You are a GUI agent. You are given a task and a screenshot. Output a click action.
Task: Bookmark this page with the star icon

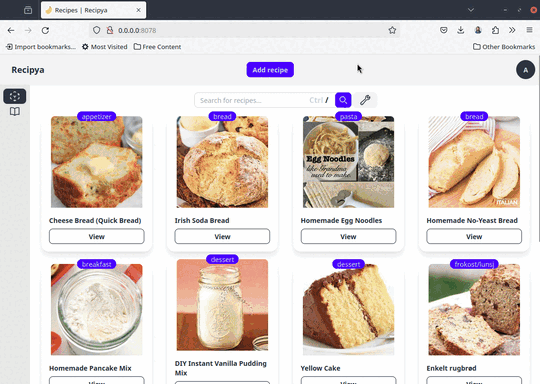[392, 30]
